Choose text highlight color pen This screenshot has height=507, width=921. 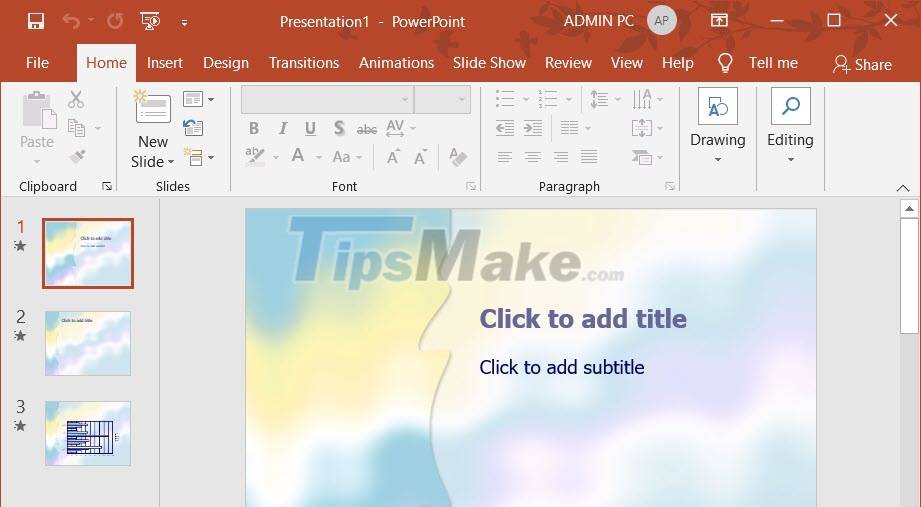[x=255, y=156]
